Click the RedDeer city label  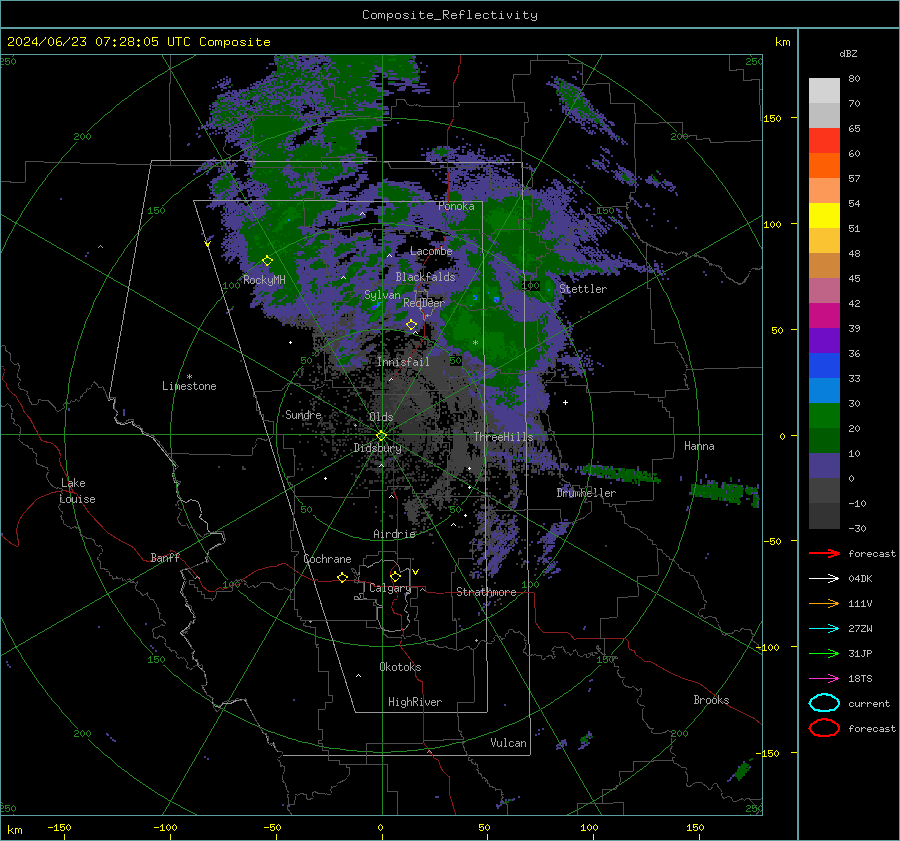pyautogui.click(x=424, y=303)
